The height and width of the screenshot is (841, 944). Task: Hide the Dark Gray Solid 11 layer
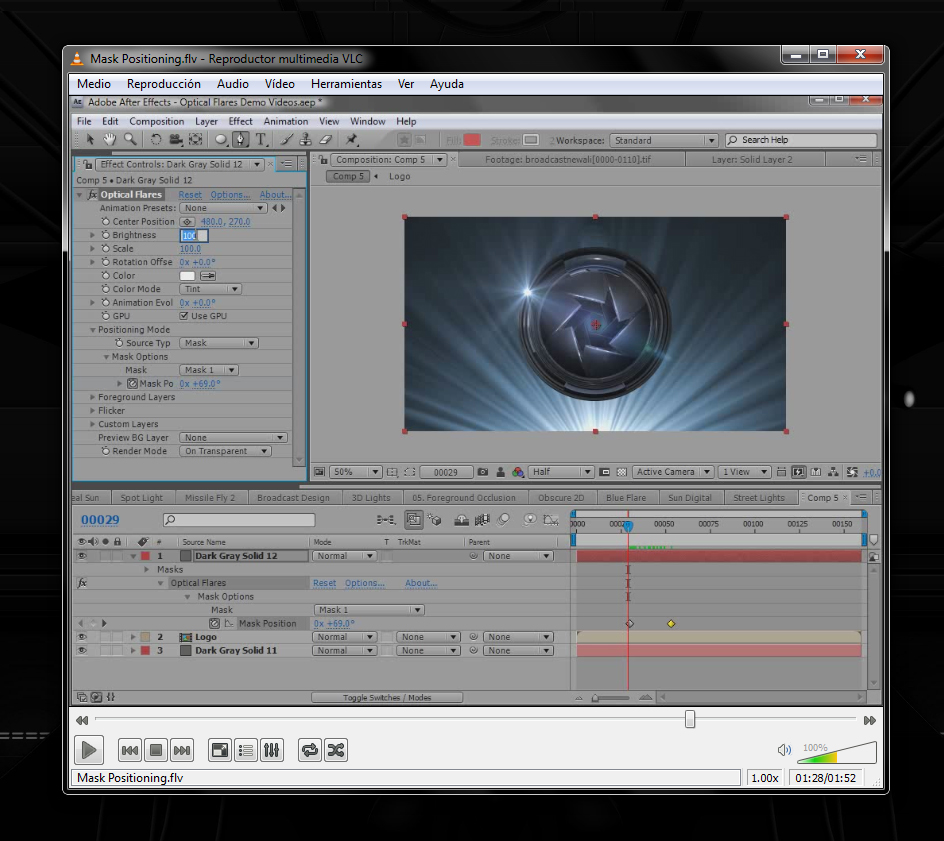[x=82, y=651]
